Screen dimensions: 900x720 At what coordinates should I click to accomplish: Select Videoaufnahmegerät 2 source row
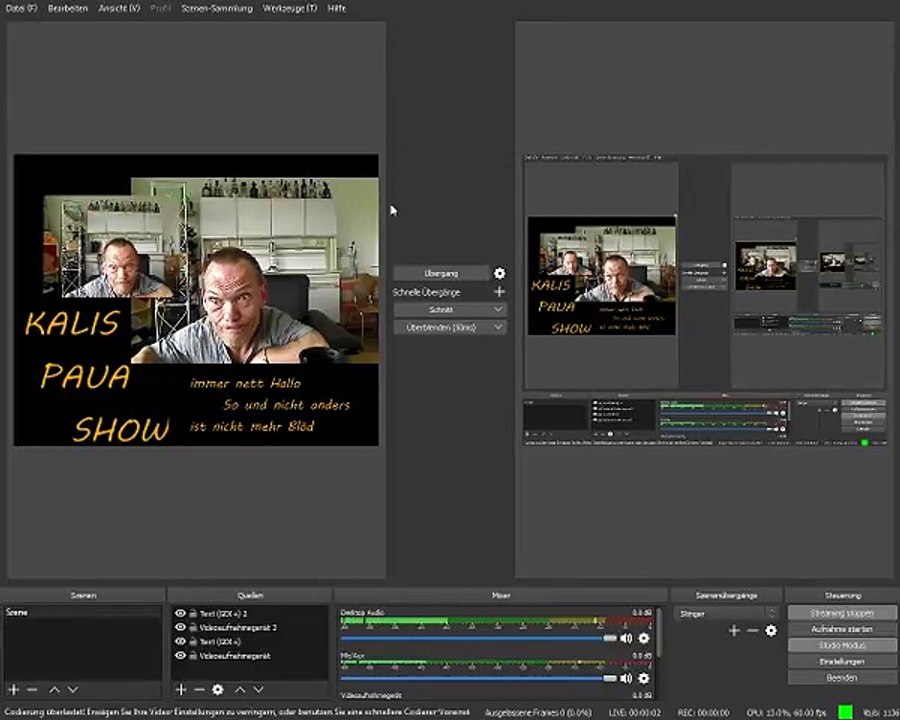tap(249, 628)
